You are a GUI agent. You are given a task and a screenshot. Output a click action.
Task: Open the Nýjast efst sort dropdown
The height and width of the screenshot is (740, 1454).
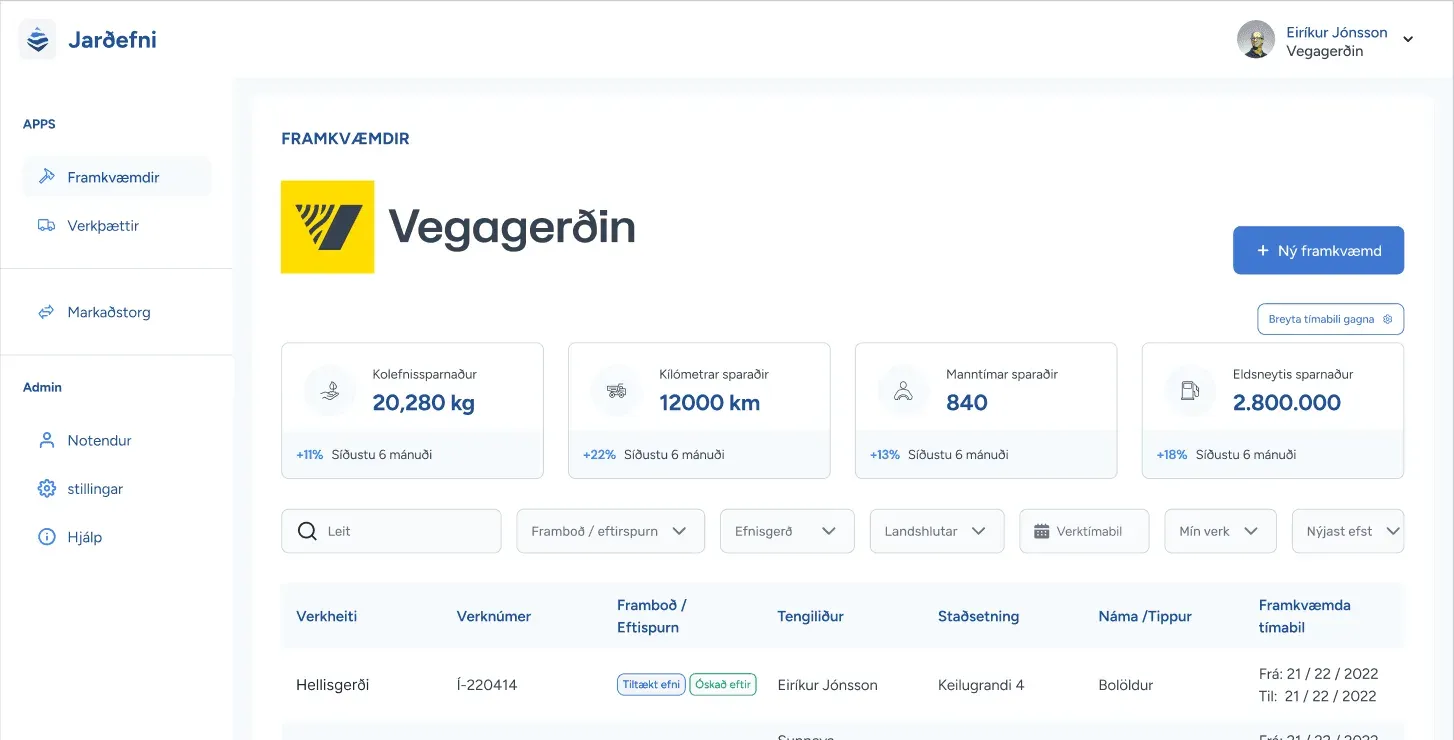pyautogui.click(x=1348, y=531)
